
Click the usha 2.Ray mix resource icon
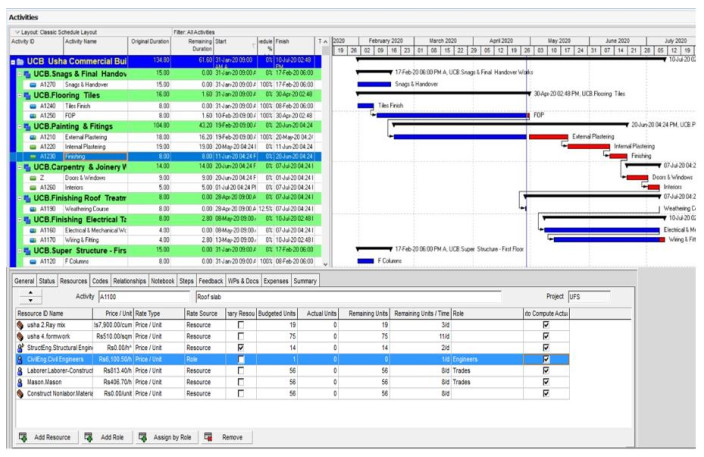coord(19,326)
